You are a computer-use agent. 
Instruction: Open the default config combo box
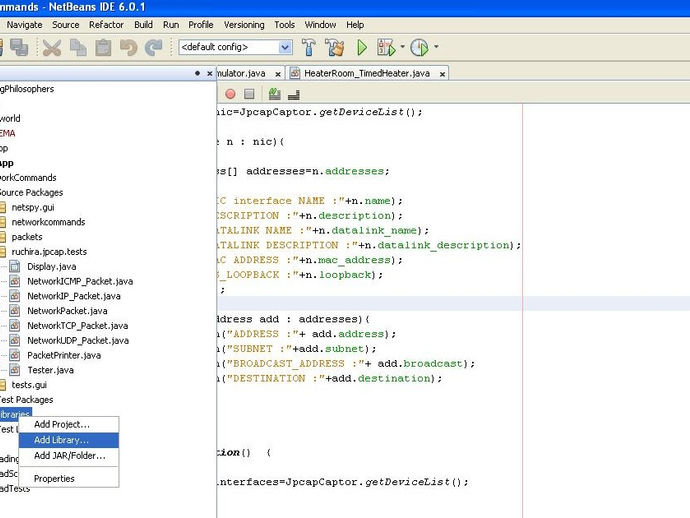(x=235, y=47)
